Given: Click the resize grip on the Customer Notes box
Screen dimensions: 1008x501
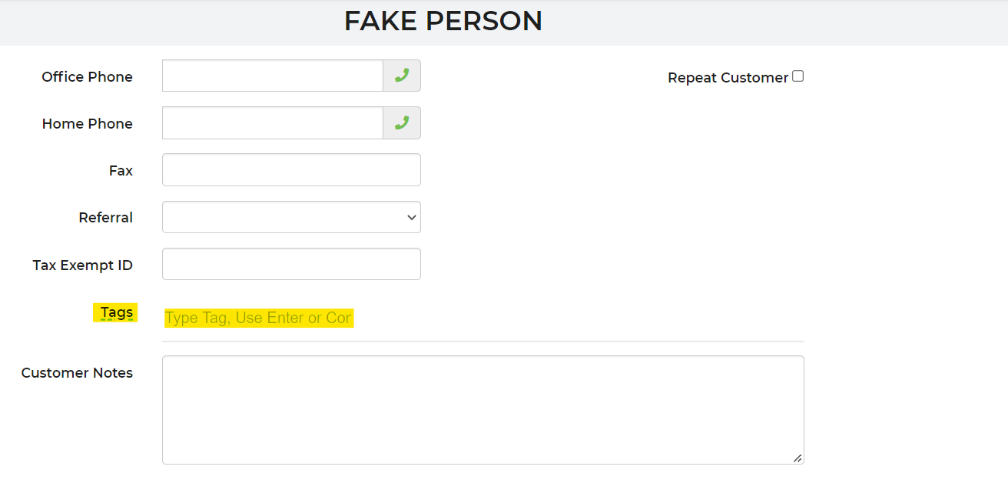Looking at the screenshot, I should pos(797,458).
